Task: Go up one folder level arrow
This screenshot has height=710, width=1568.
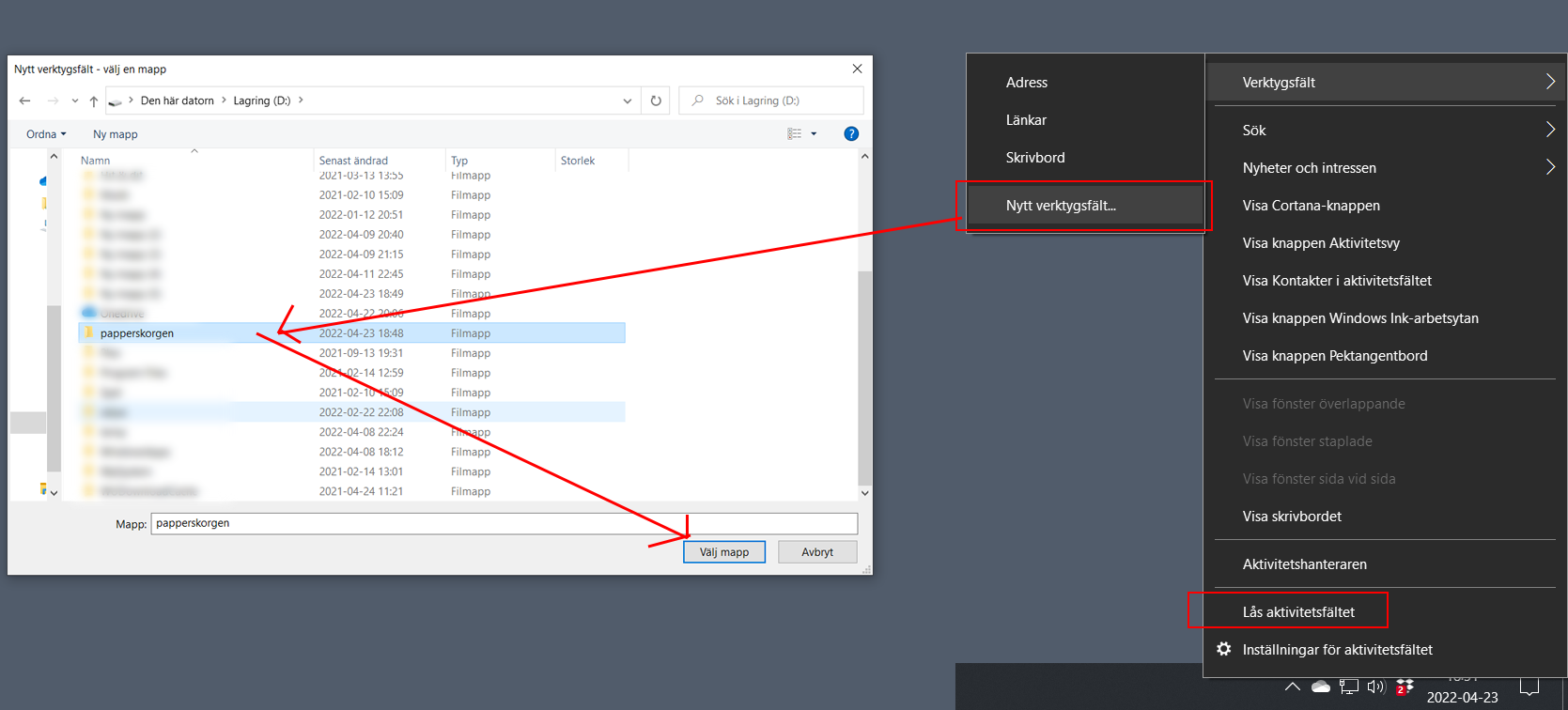Action: [x=94, y=100]
